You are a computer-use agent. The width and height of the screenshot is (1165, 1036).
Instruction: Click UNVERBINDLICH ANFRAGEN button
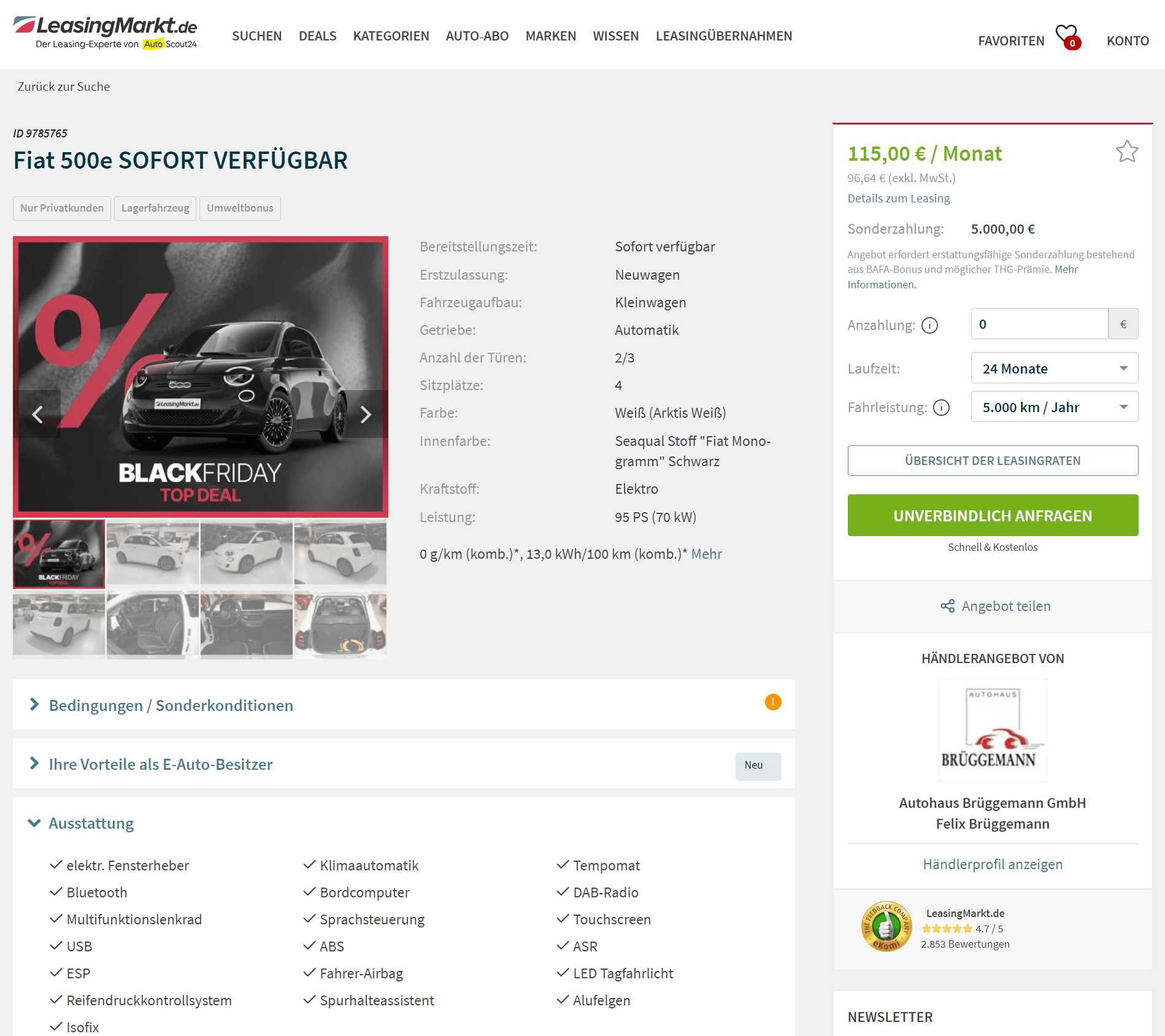point(993,515)
